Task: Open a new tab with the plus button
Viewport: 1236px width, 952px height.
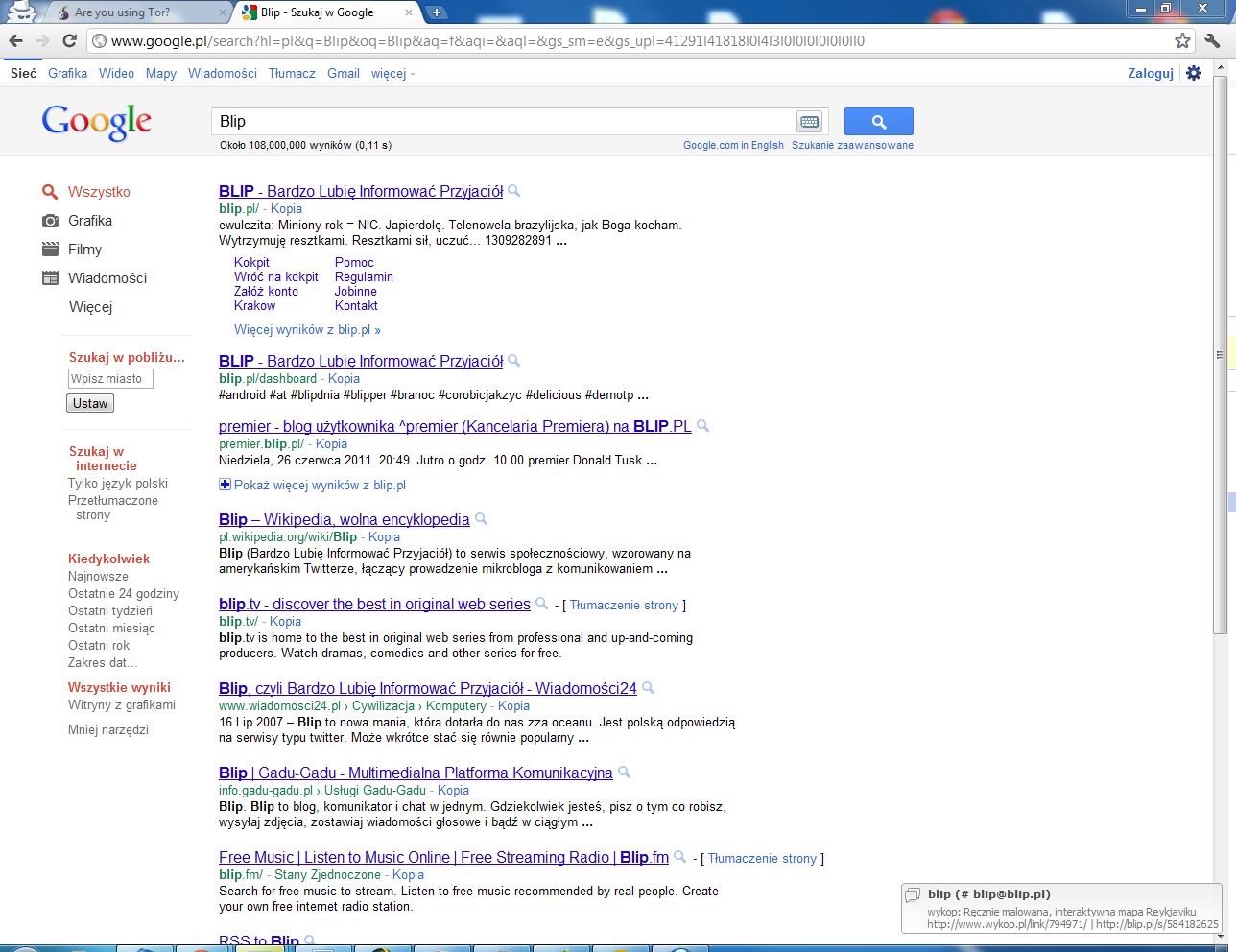Action: pos(437,12)
